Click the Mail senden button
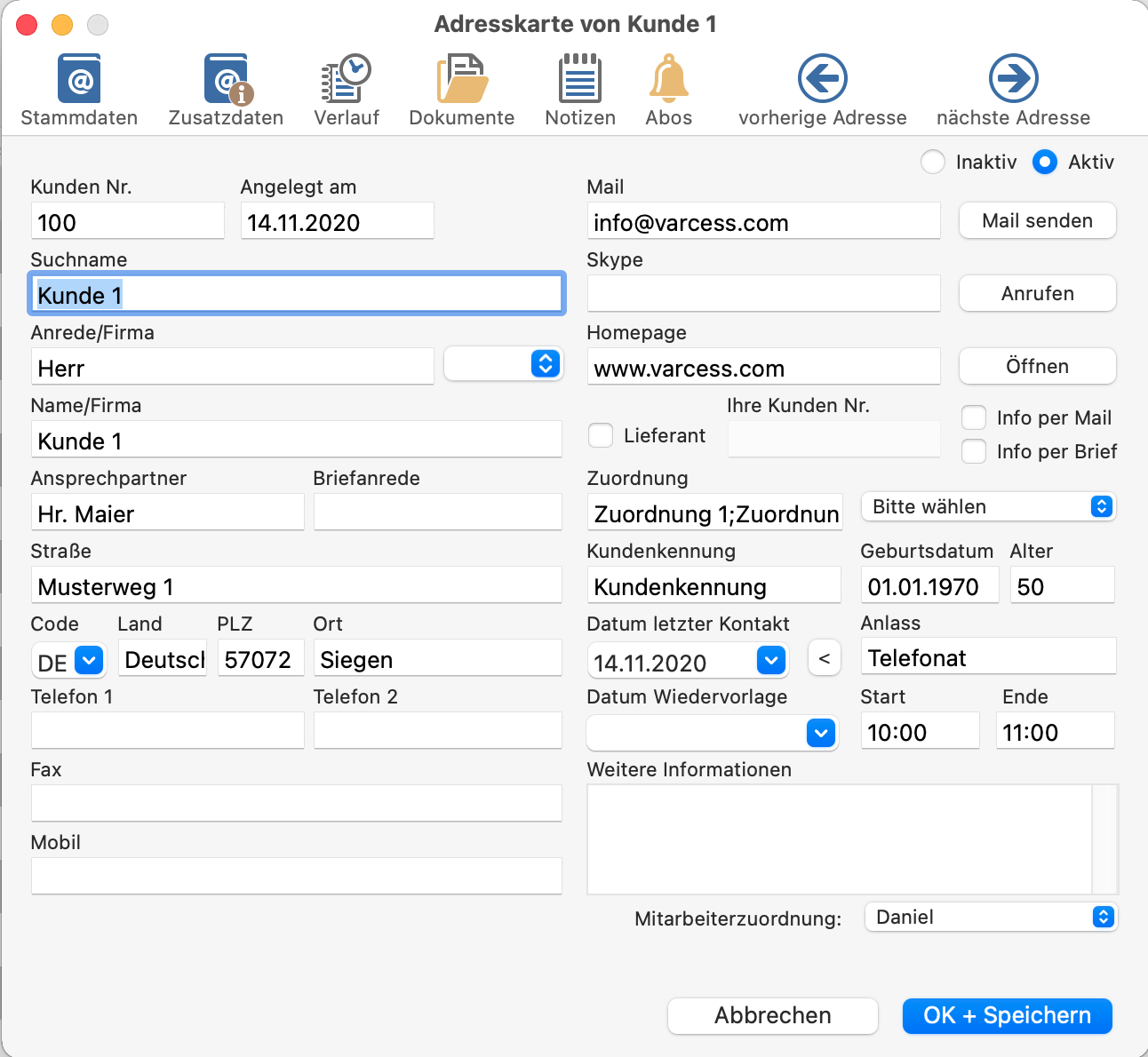The height and width of the screenshot is (1057, 1148). 1038,220
